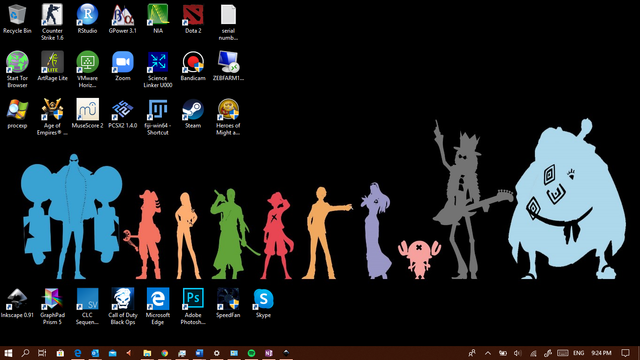
Task: Open the touch keyboard button
Action: pyautogui.click(x=562, y=353)
